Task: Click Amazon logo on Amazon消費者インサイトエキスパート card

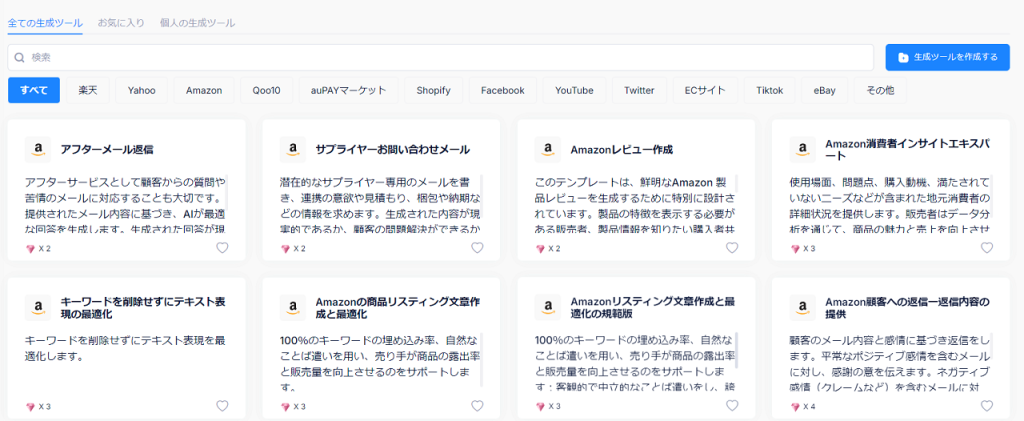Action: pos(803,149)
